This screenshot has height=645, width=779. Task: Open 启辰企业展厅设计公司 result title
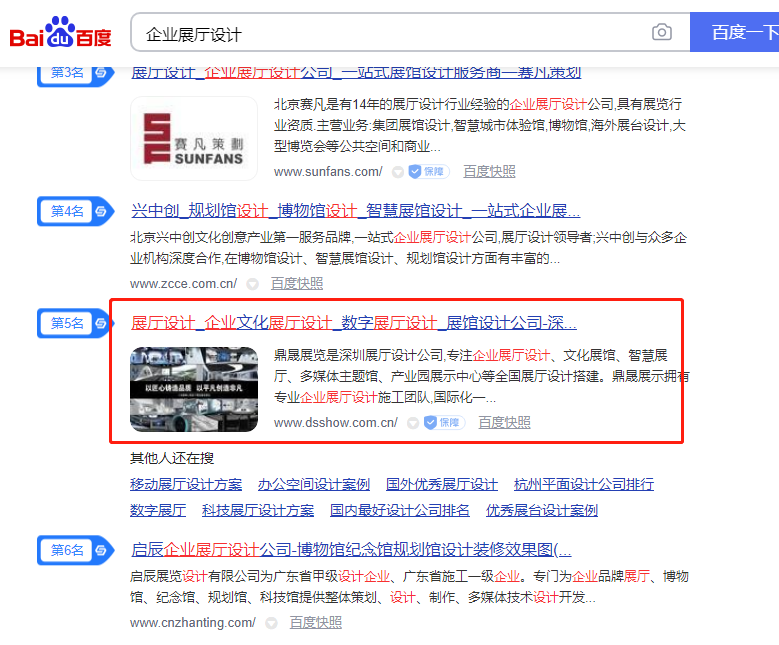point(351,550)
